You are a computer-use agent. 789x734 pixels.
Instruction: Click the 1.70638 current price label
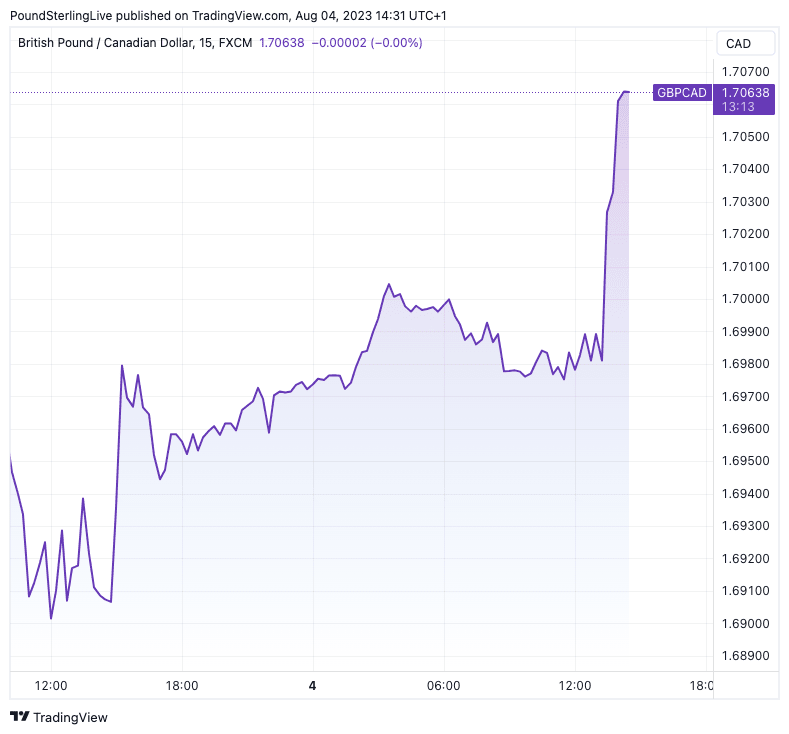tap(744, 92)
